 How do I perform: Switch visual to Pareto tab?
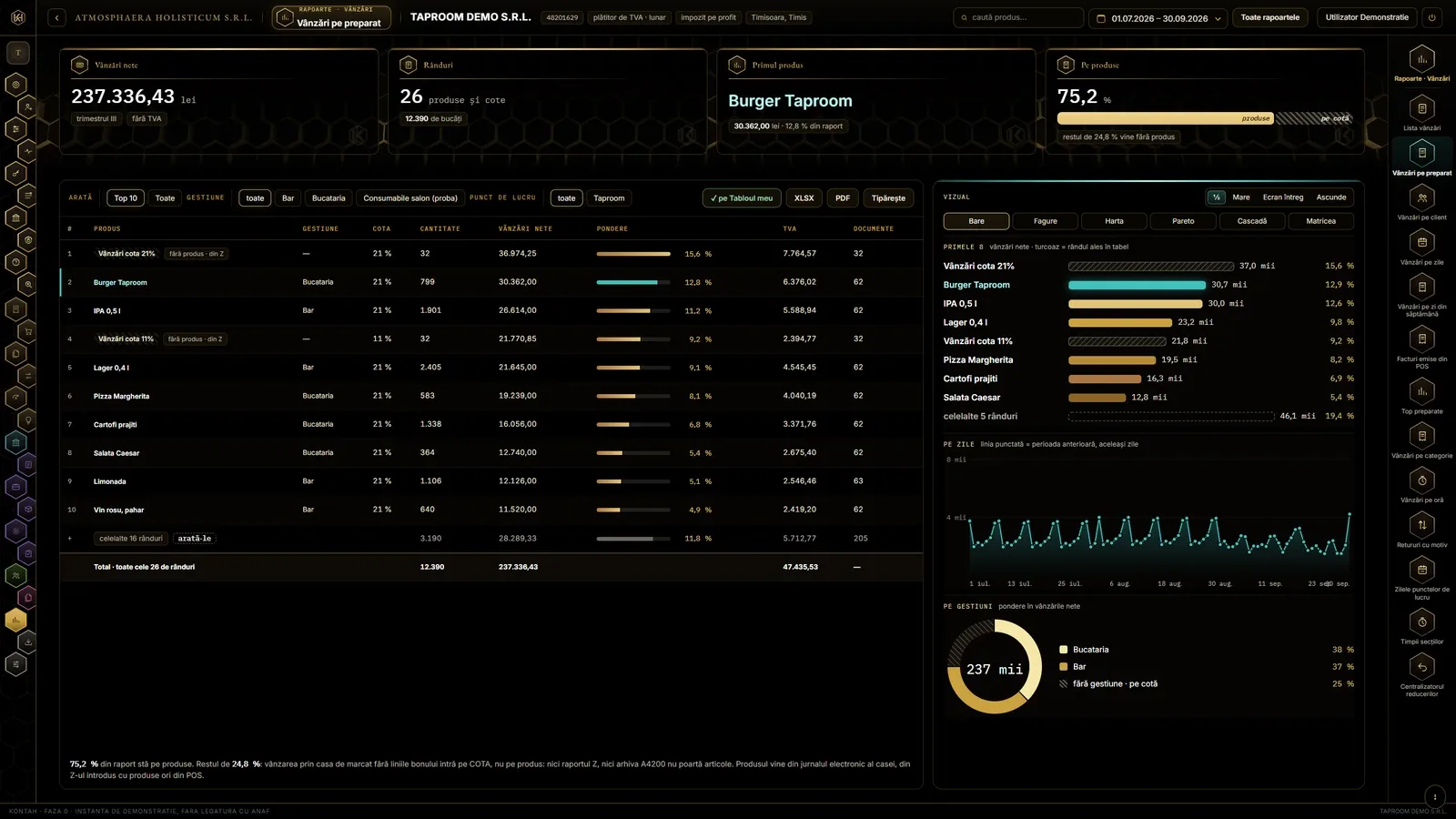point(1183,221)
